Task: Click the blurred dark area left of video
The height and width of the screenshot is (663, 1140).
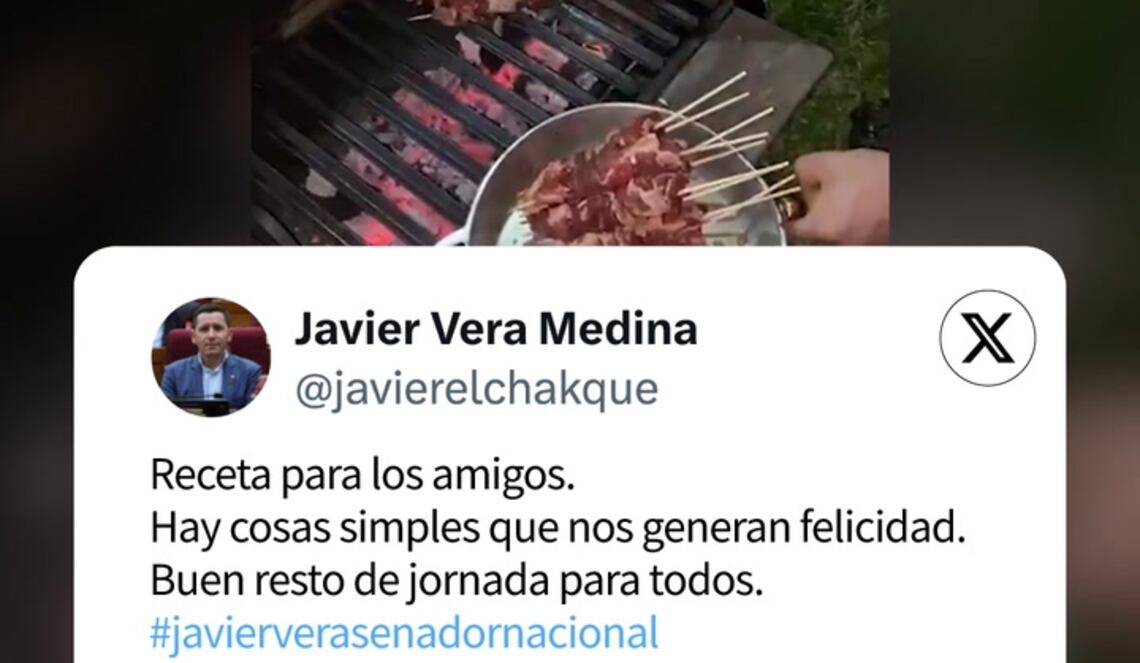Action: click(x=125, y=122)
